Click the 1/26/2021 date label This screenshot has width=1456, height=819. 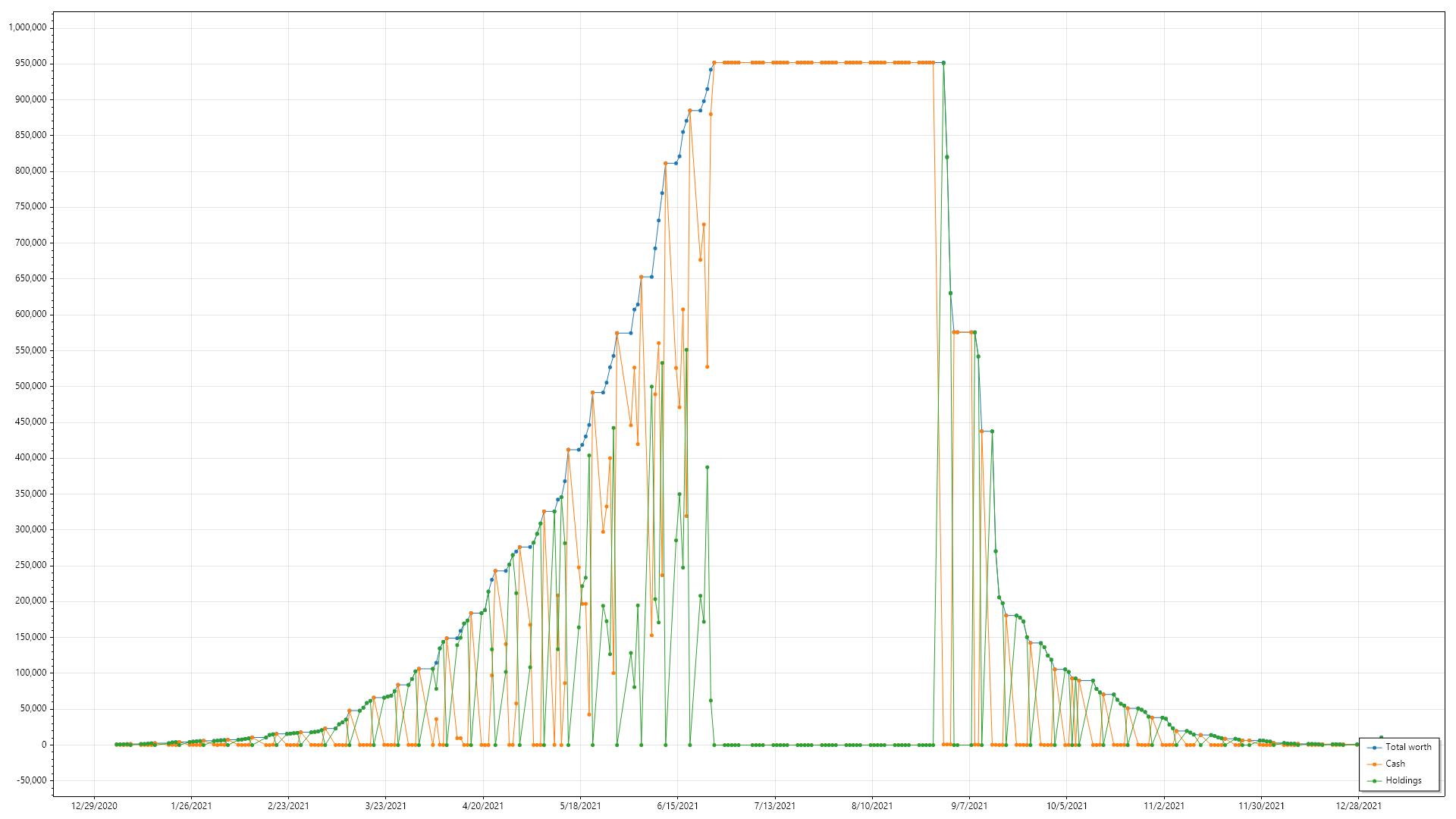(x=191, y=806)
